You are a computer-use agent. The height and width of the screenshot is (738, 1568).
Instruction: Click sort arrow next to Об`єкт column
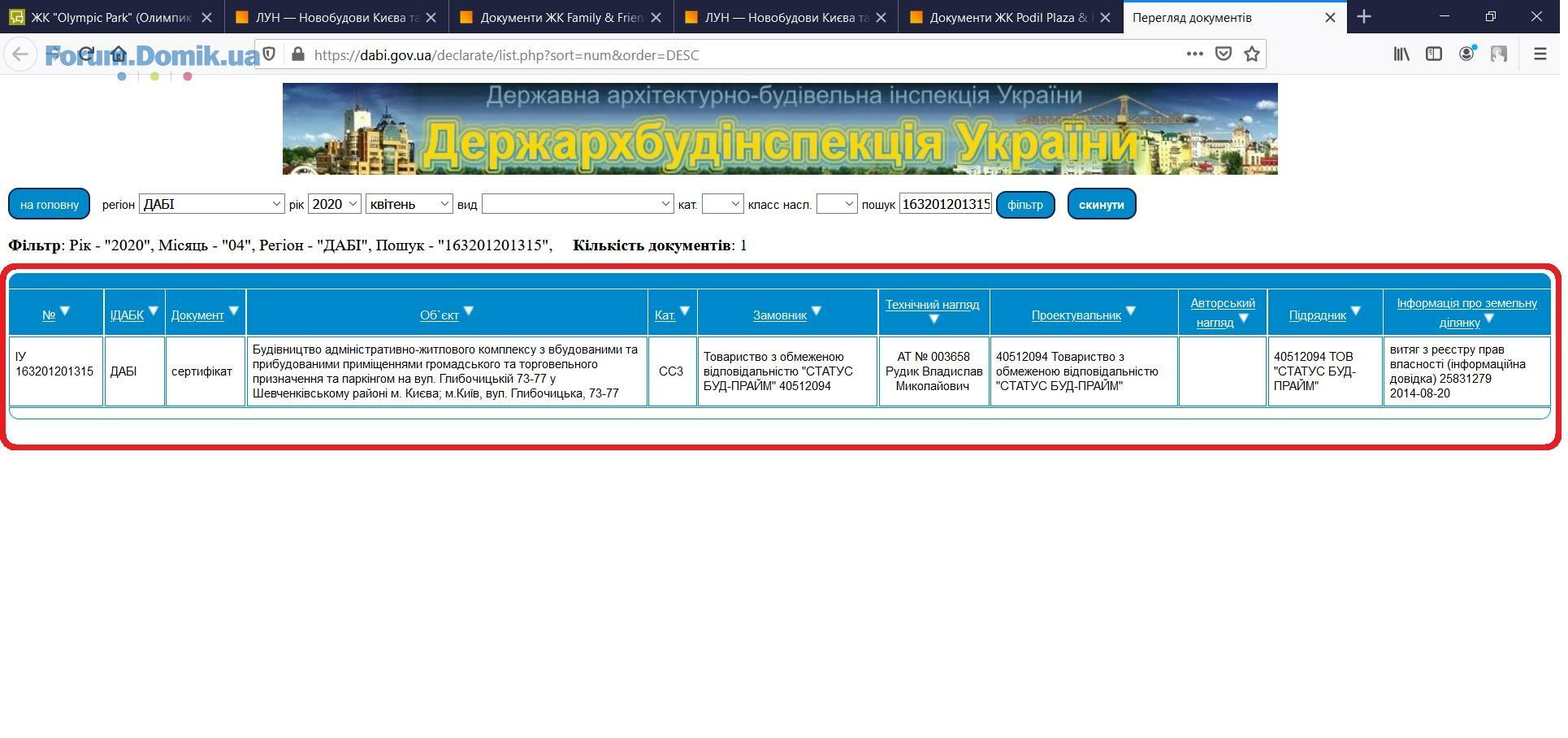click(x=469, y=310)
